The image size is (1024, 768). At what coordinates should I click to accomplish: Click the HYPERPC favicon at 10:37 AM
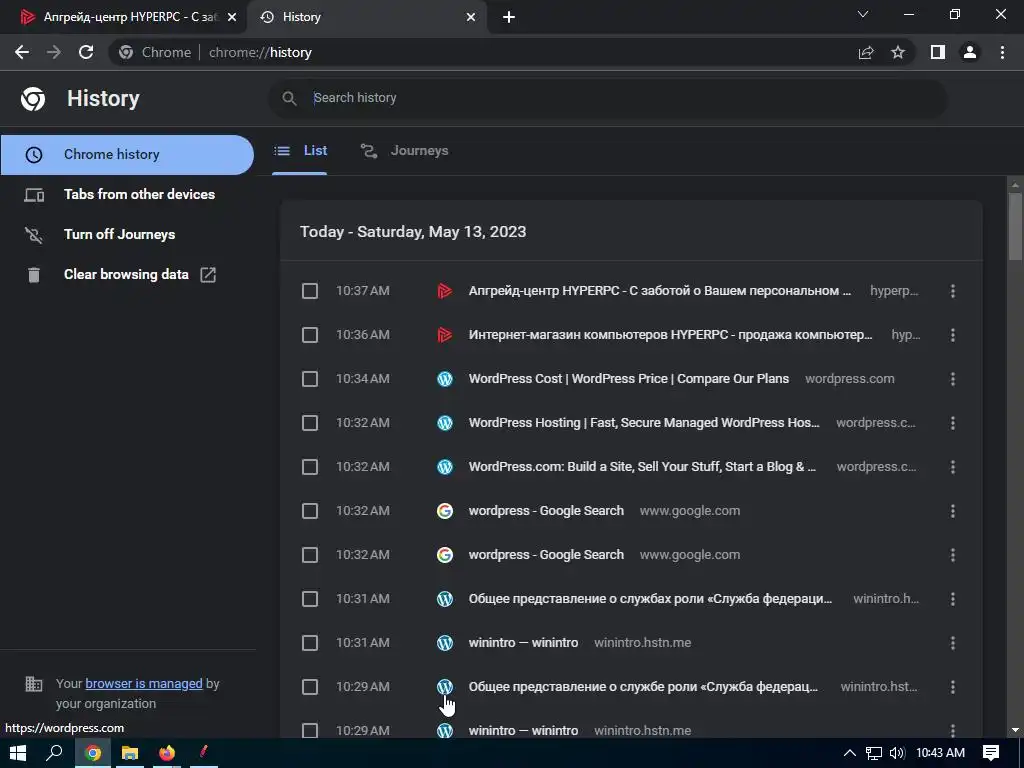[445, 291]
